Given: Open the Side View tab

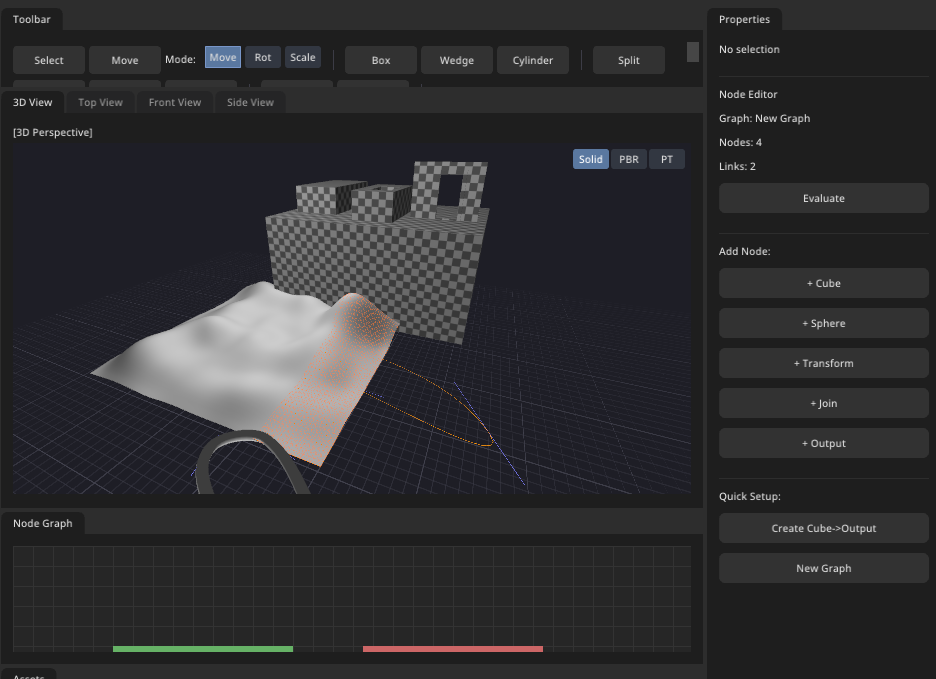Looking at the screenshot, I should click(250, 102).
